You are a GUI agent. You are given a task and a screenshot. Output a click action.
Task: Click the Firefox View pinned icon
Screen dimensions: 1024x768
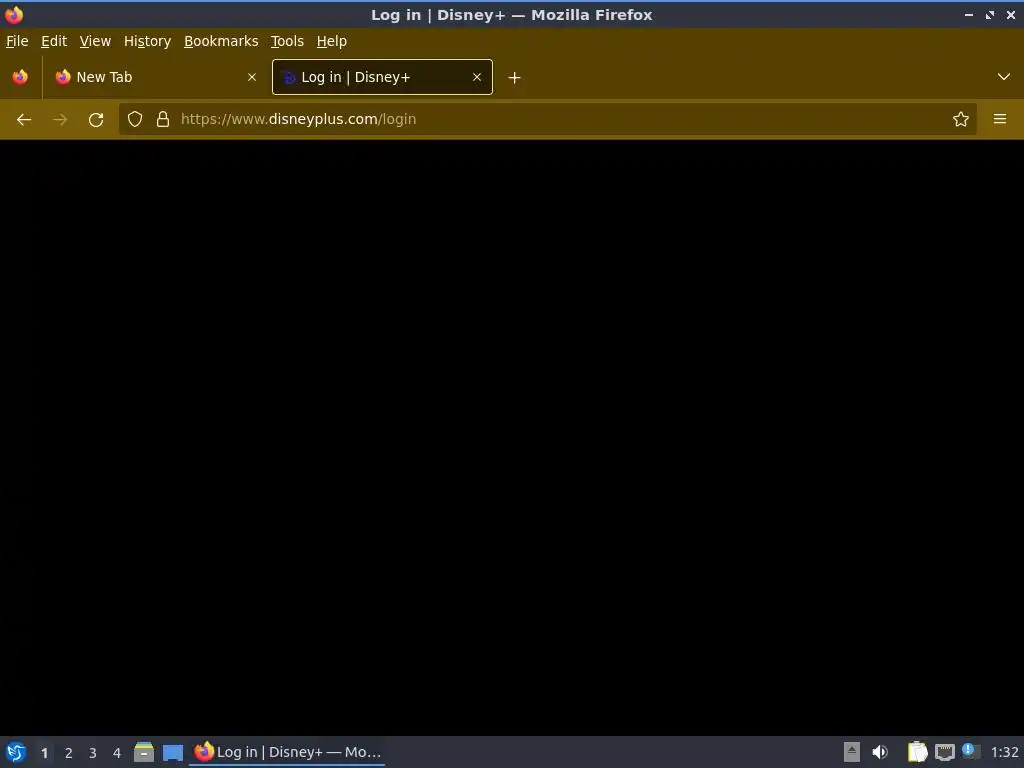click(x=20, y=77)
